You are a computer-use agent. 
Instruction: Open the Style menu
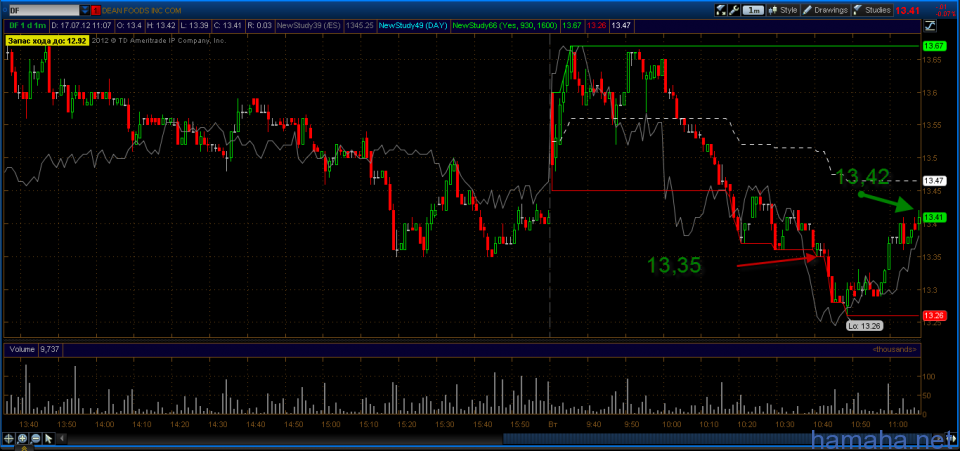point(783,10)
